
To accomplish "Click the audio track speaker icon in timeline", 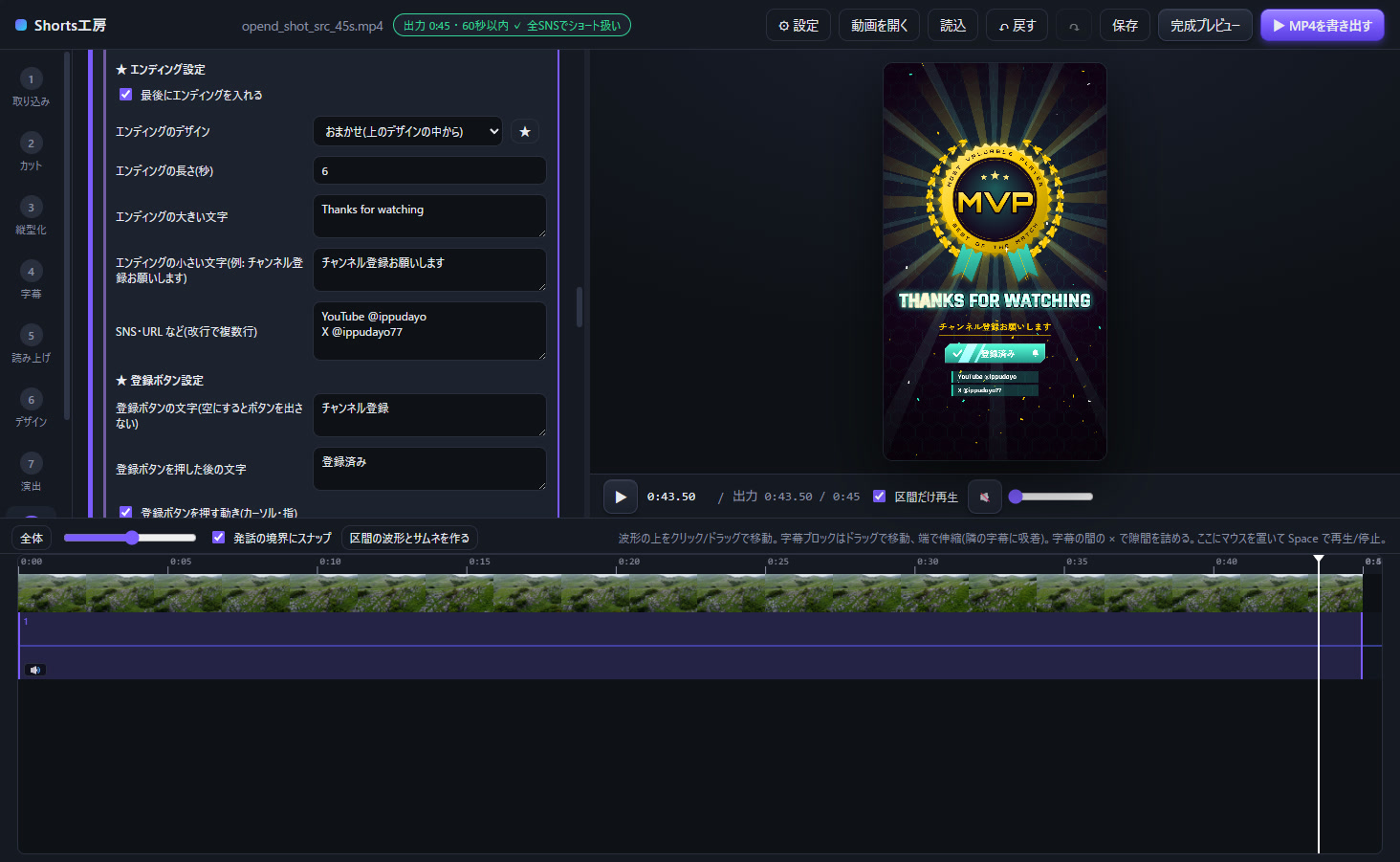I will click(x=35, y=670).
